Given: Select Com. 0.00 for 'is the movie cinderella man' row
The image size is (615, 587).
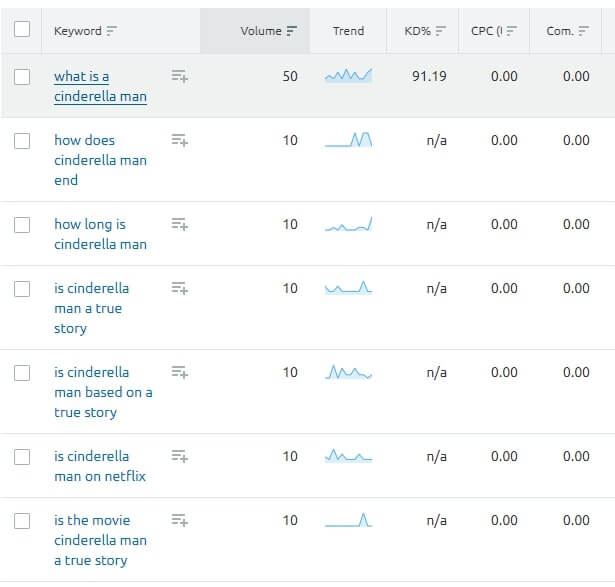Looking at the screenshot, I should pyautogui.click(x=576, y=520).
